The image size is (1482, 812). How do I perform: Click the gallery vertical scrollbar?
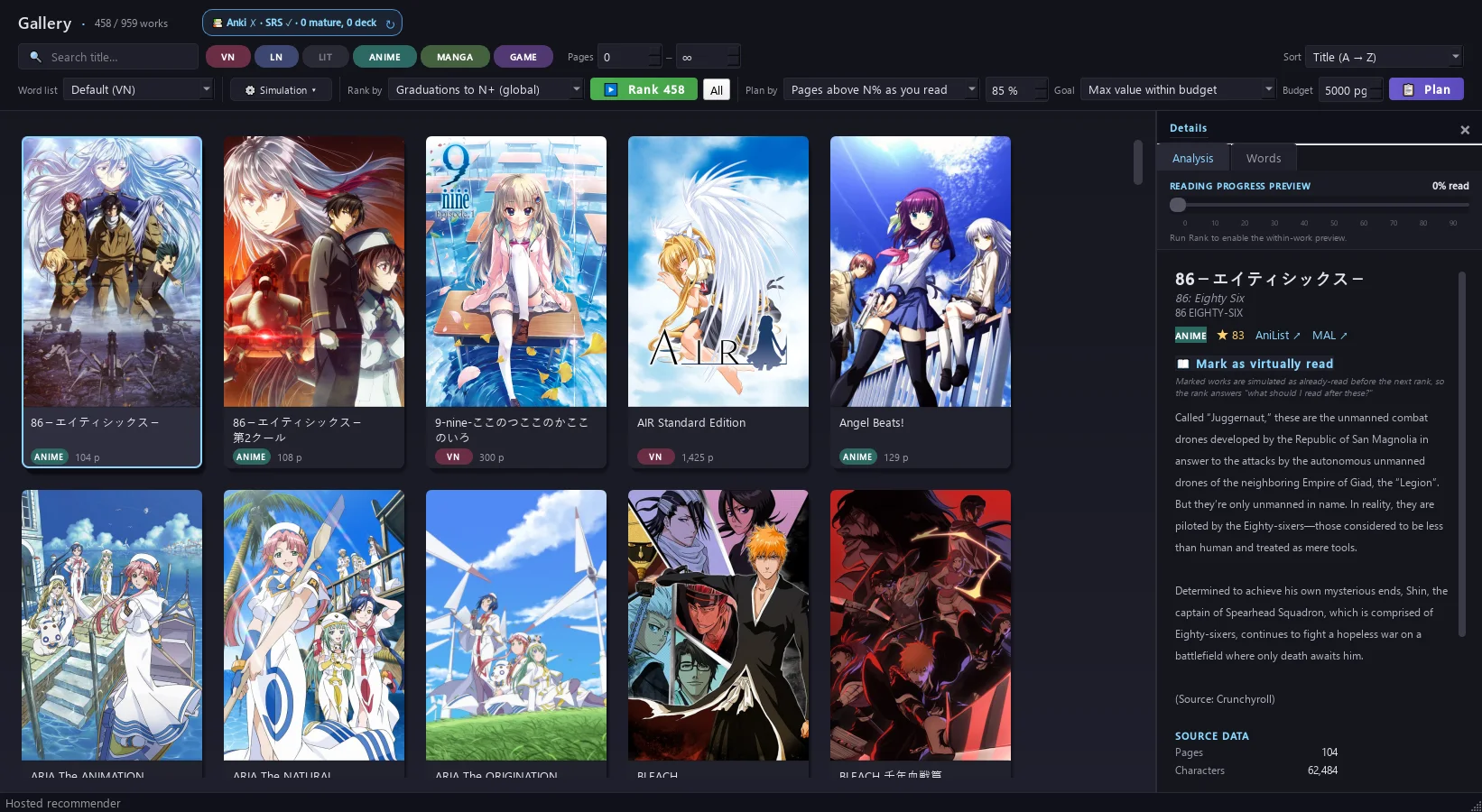pos(1138,162)
